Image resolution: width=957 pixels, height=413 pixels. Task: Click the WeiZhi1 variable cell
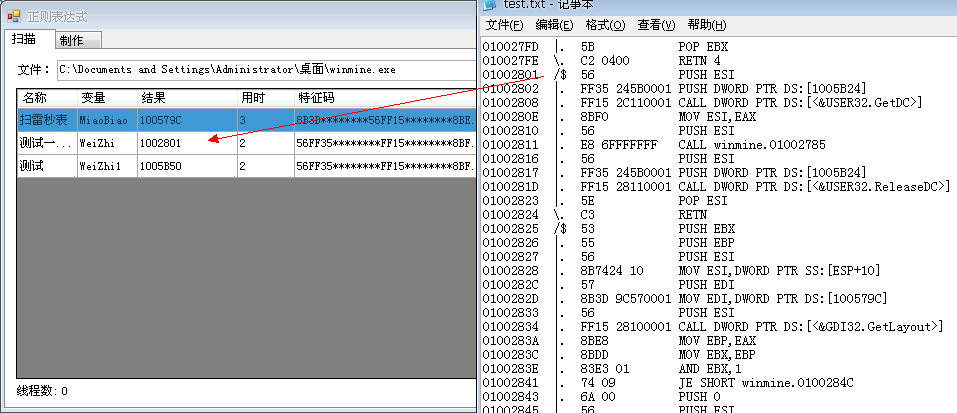click(x=107, y=166)
